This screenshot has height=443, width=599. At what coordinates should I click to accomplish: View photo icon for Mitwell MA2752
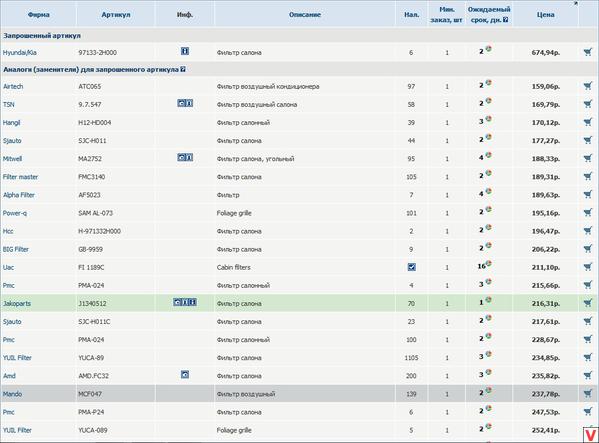coord(181,157)
